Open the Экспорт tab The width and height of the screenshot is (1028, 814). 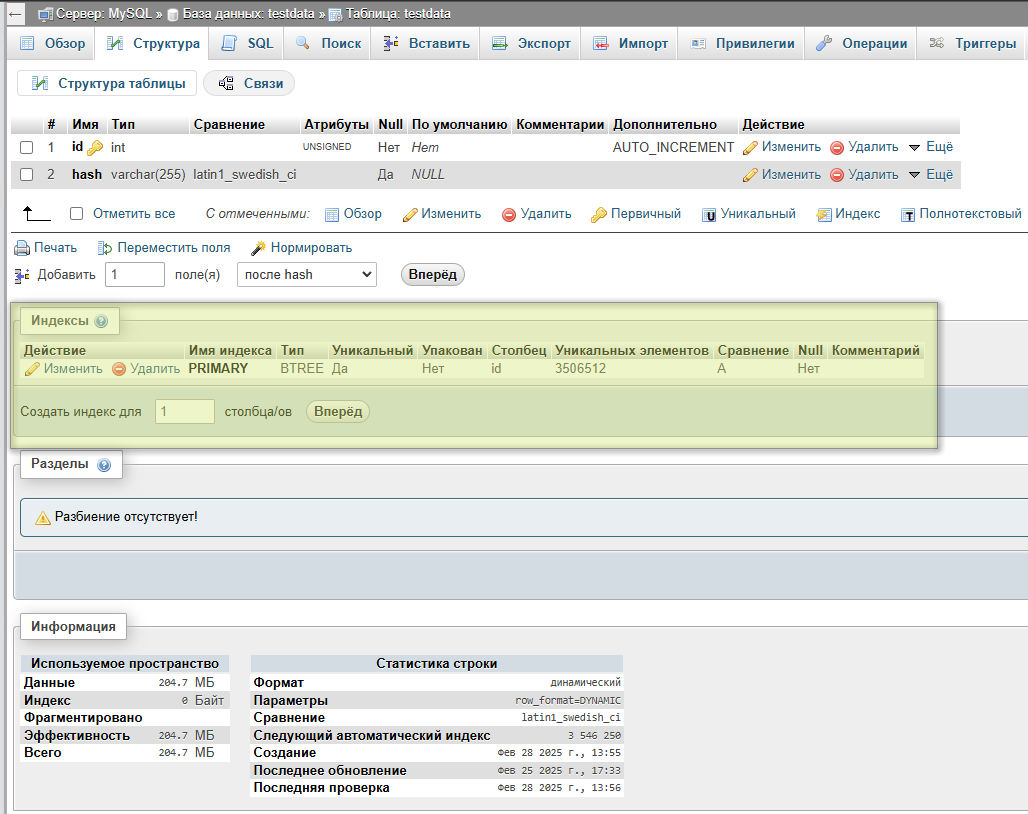pyautogui.click(x=531, y=43)
